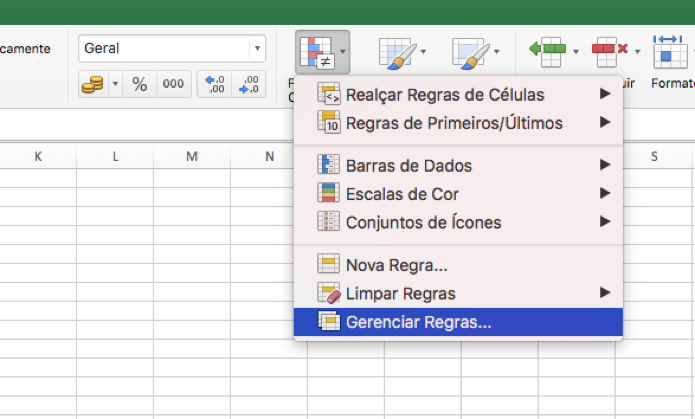Click the Delete cells icon
Image resolution: width=695 pixels, height=419 pixels.
click(x=610, y=52)
